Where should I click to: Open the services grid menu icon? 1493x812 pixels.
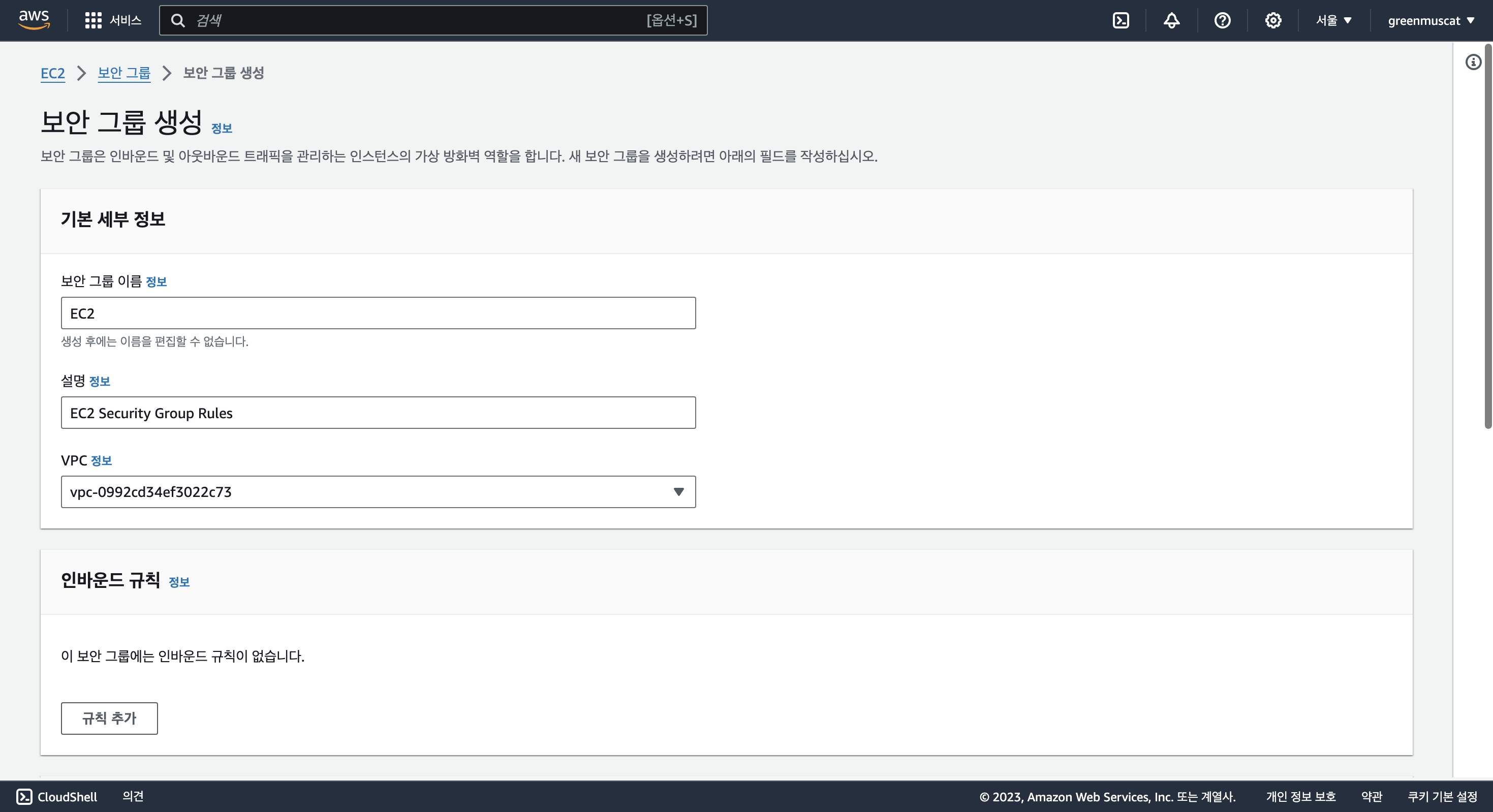click(92, 20)
